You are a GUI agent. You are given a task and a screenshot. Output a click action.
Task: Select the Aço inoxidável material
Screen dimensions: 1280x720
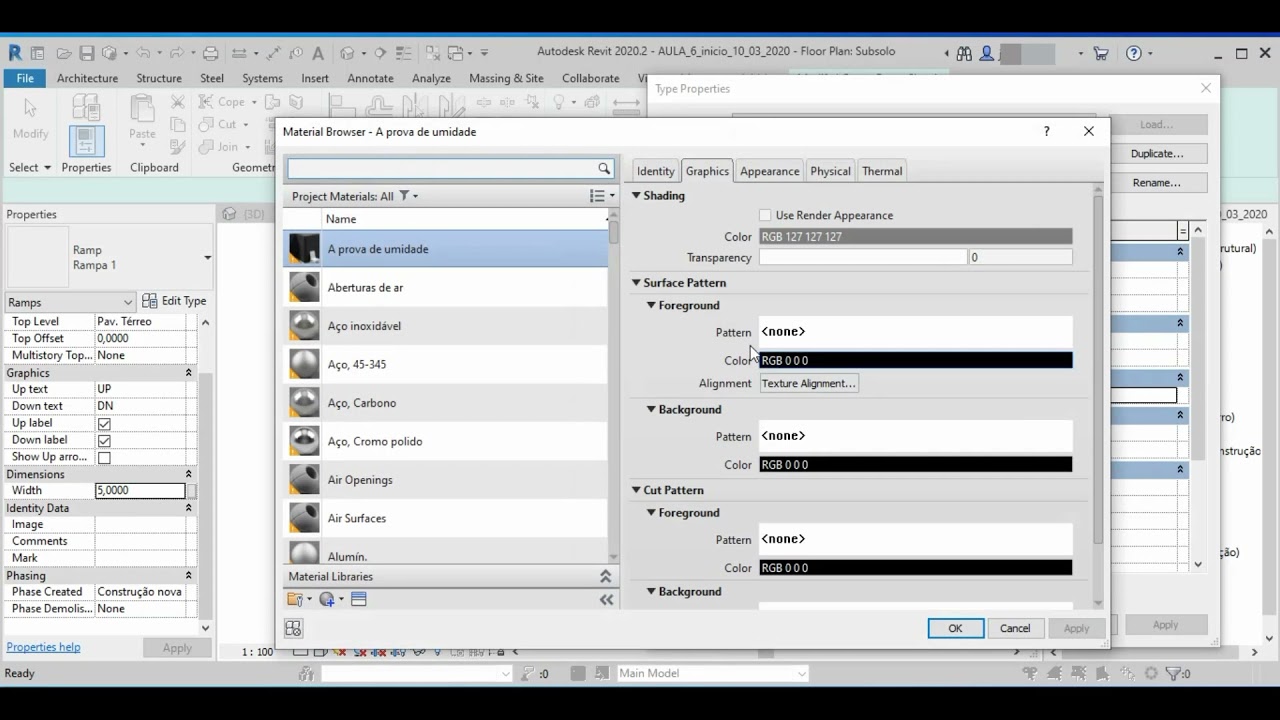[x=445, y=326]
